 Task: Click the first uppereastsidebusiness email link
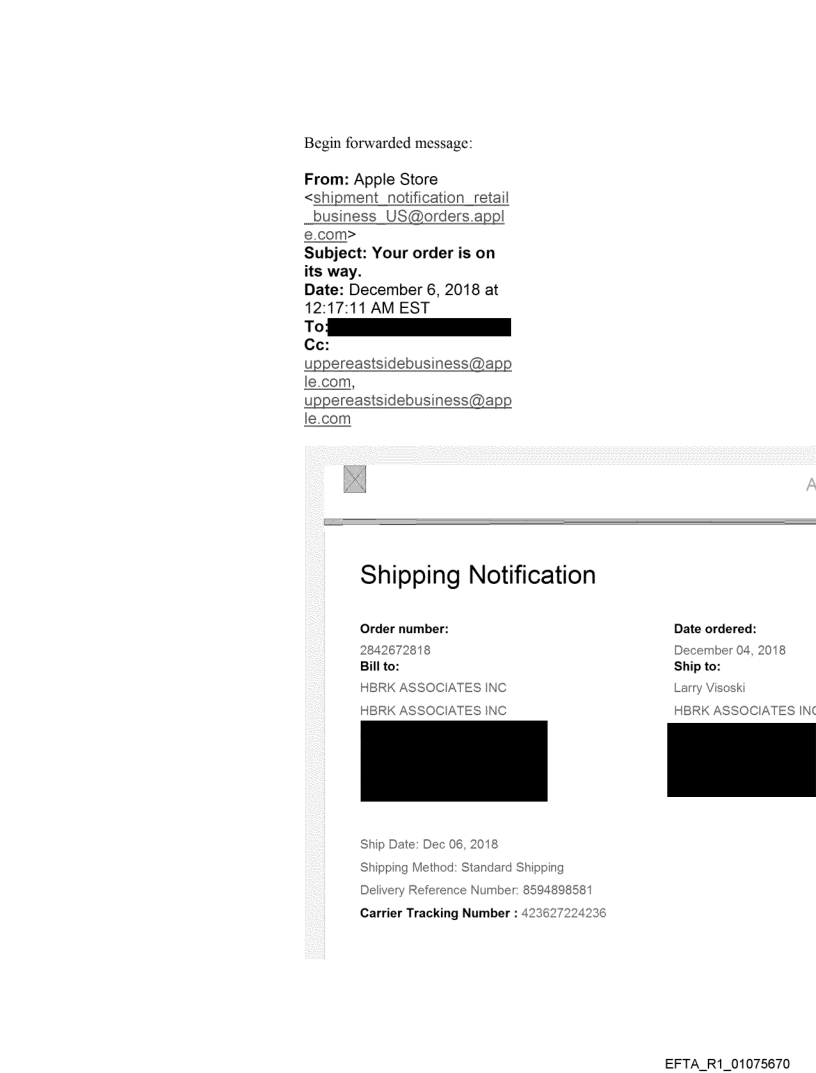coord(413,371)
